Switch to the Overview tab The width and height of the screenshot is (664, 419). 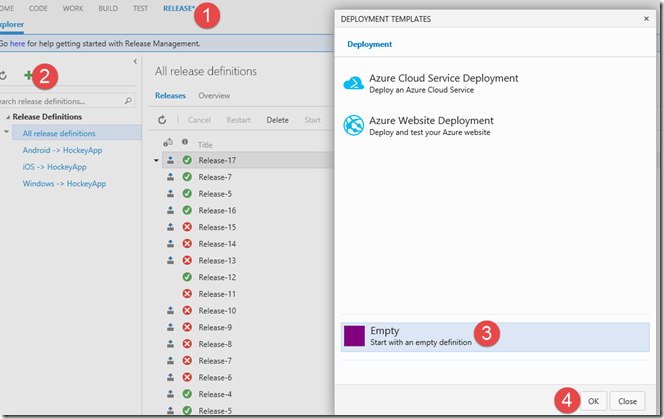point(214,96)
